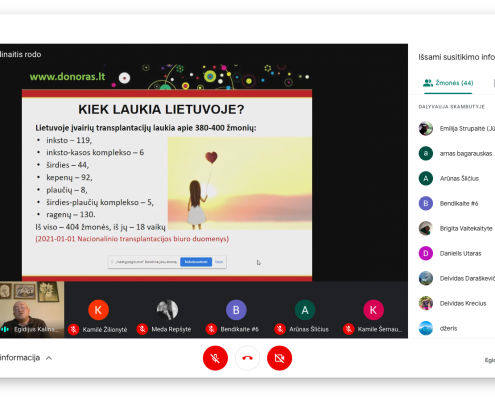Image resolution: width=495 pixels, height=400 pixels.
Task: Click the Išsami susitikimo info panel heading
Action: 457,57
